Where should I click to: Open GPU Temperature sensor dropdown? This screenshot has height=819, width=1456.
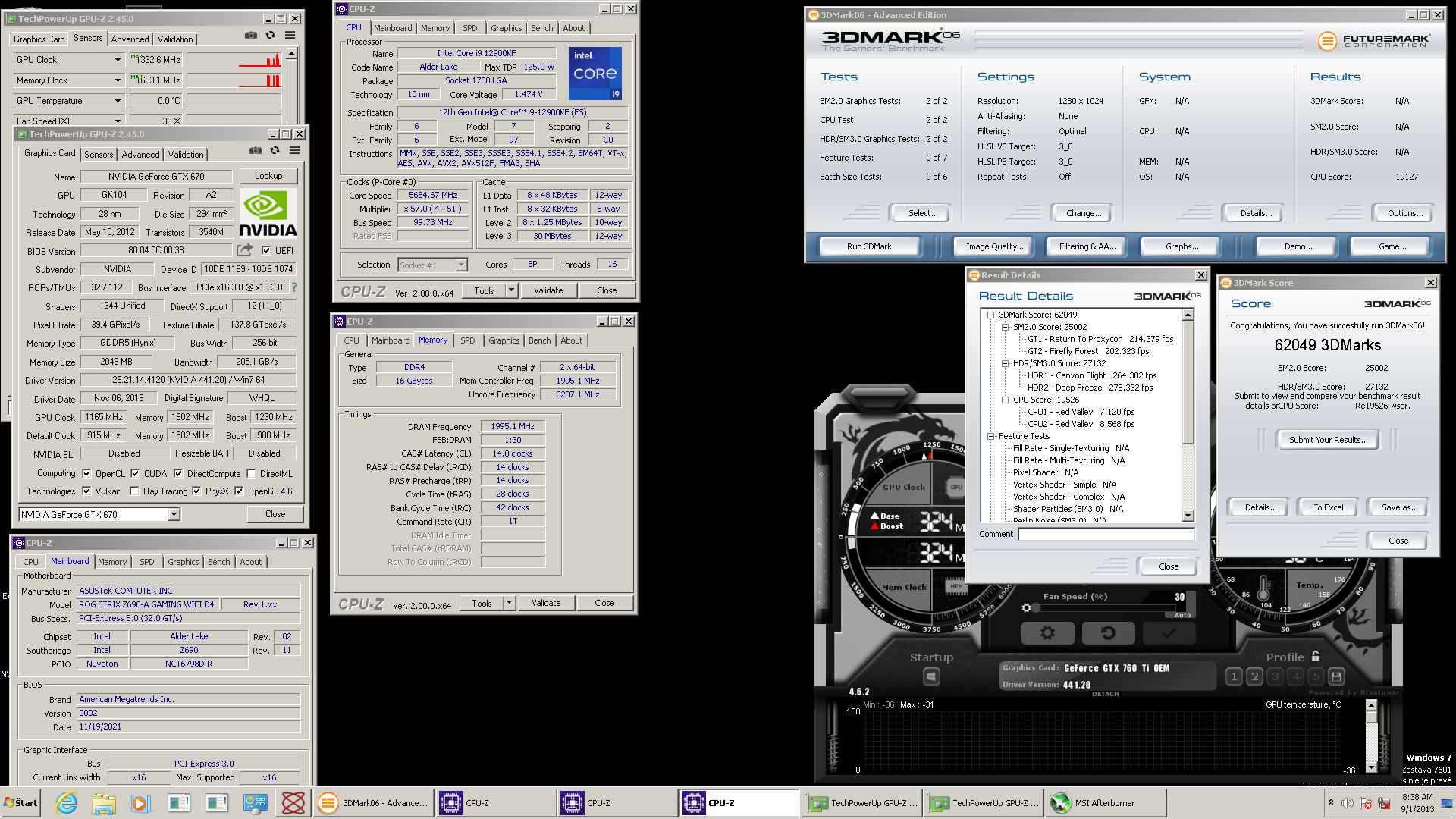pyautogui.click(x=118, y=100)
